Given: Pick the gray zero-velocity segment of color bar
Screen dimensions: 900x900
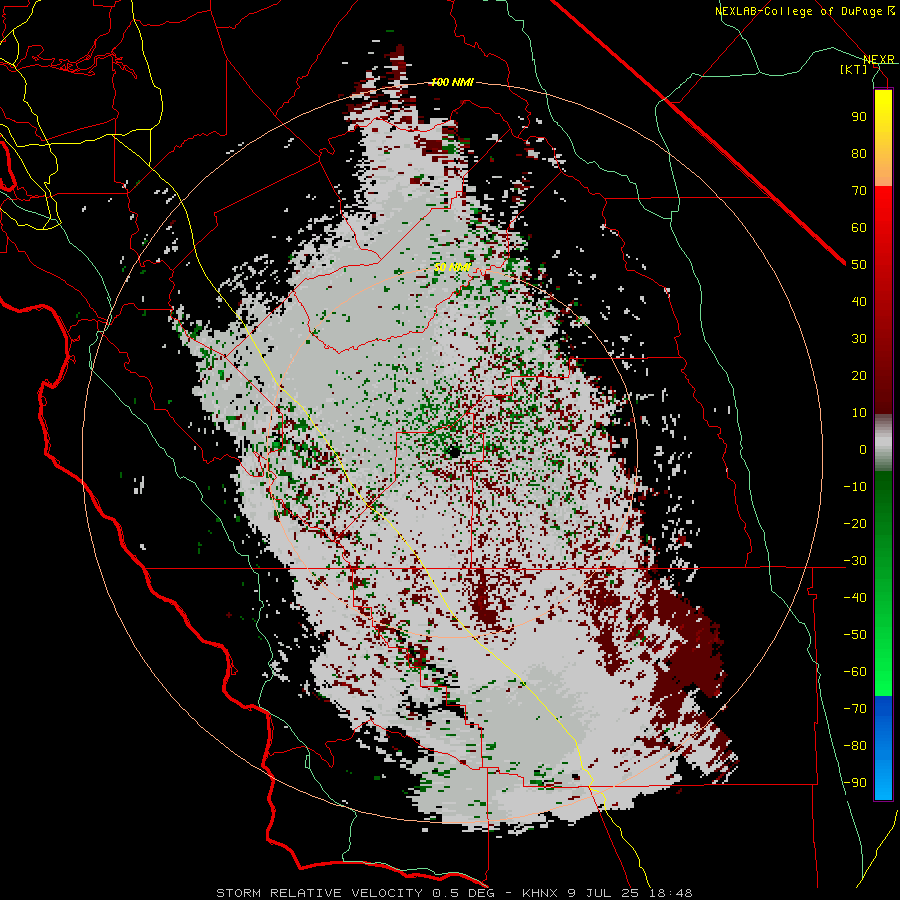Looking at the screenshot, I should [x=883, y=443].
